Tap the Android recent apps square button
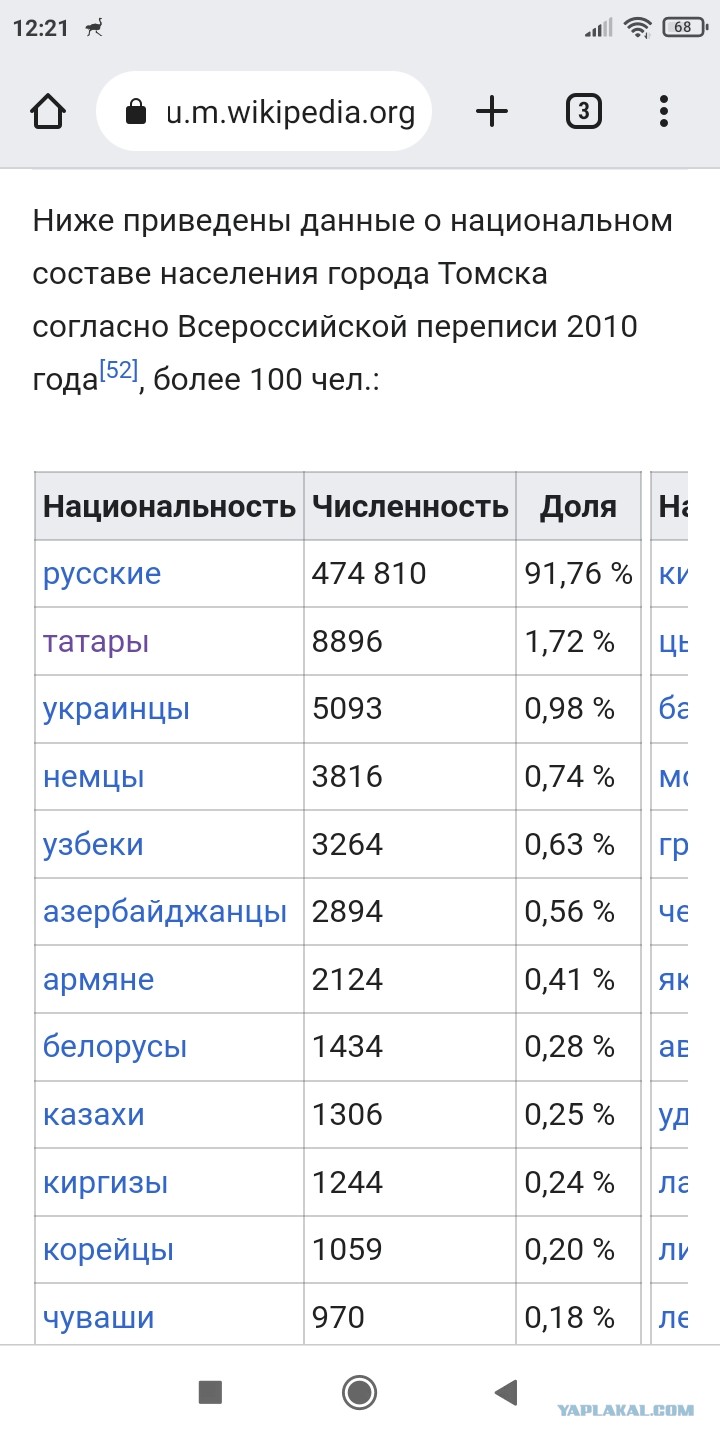Image resolution: width=720 pixels, height=1440 pixels. [x=210, y=1392]
